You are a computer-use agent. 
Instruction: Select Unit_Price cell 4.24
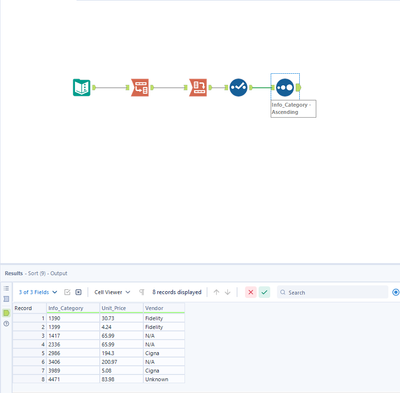pyautogui.click(x=121, y=327)
